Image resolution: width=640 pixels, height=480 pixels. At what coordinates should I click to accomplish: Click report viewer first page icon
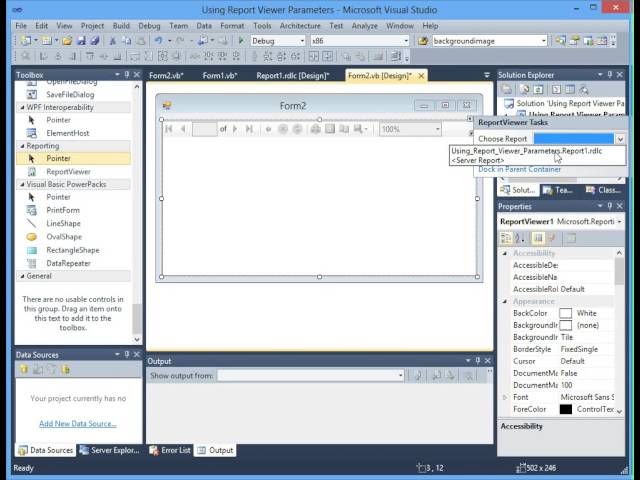click(x=169, y=129)
